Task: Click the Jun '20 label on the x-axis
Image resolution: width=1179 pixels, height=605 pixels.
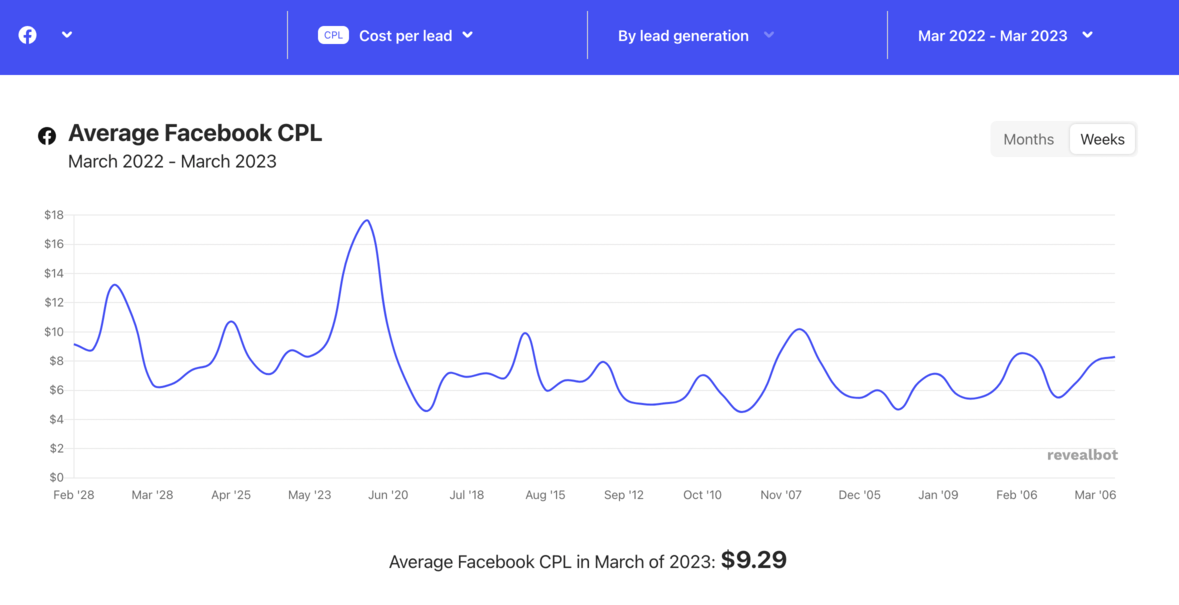Action: (388, 494)
